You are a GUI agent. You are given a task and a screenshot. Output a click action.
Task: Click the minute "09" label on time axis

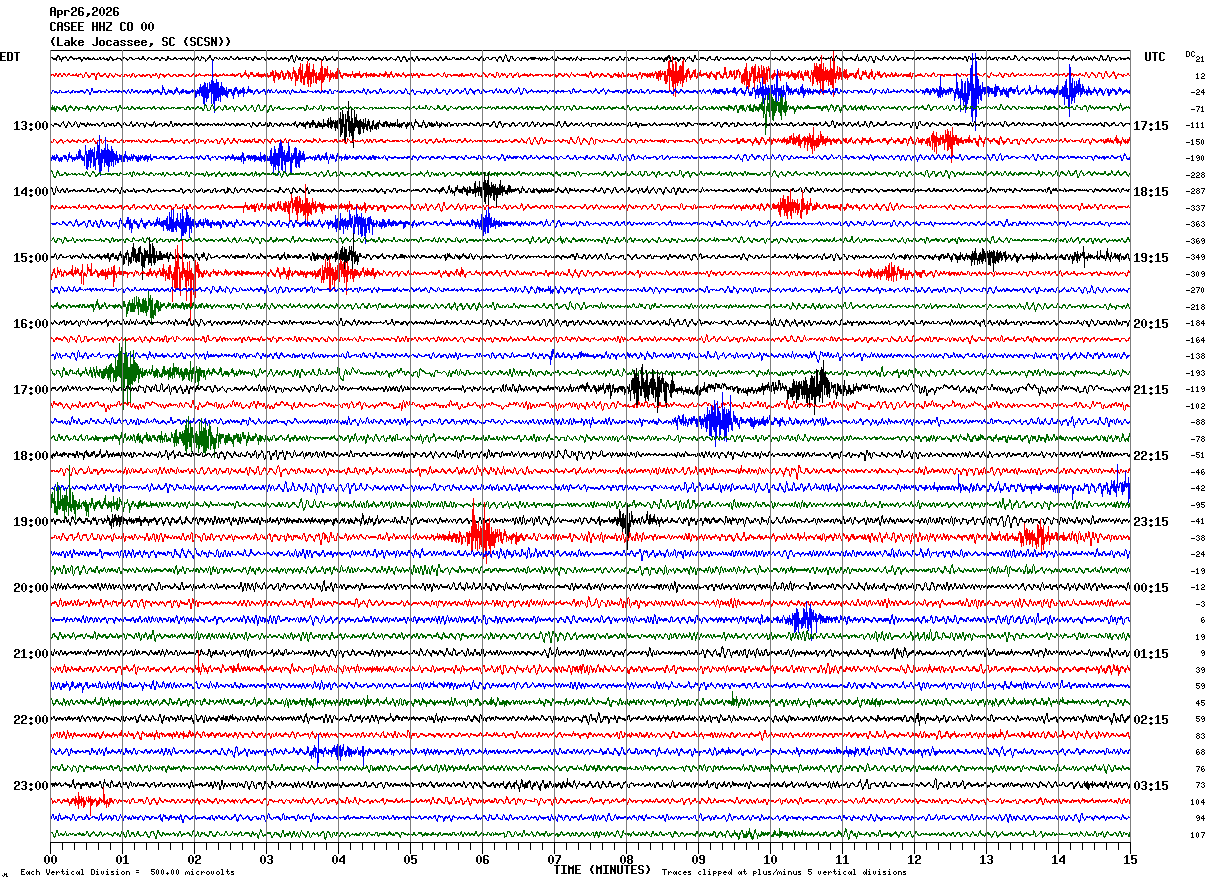click(698, 859)
